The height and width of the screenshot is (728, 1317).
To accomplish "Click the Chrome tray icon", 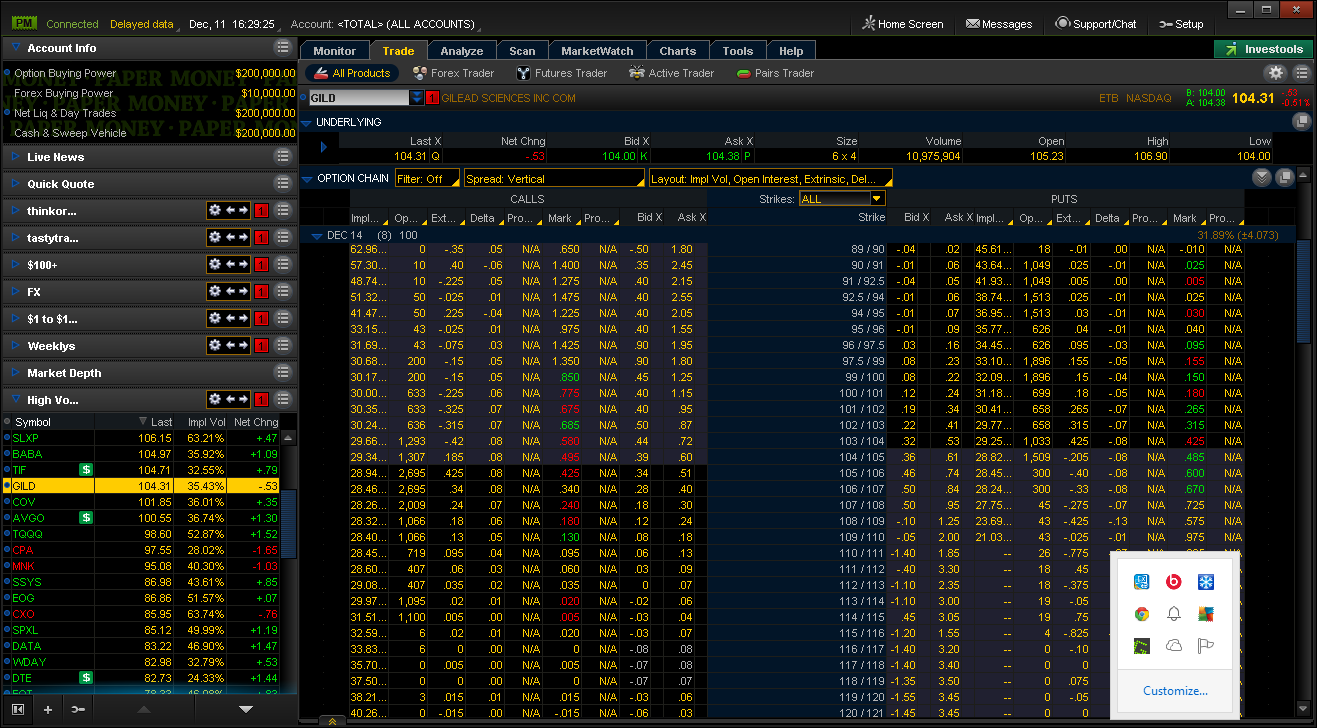I will click(1142, 614).
